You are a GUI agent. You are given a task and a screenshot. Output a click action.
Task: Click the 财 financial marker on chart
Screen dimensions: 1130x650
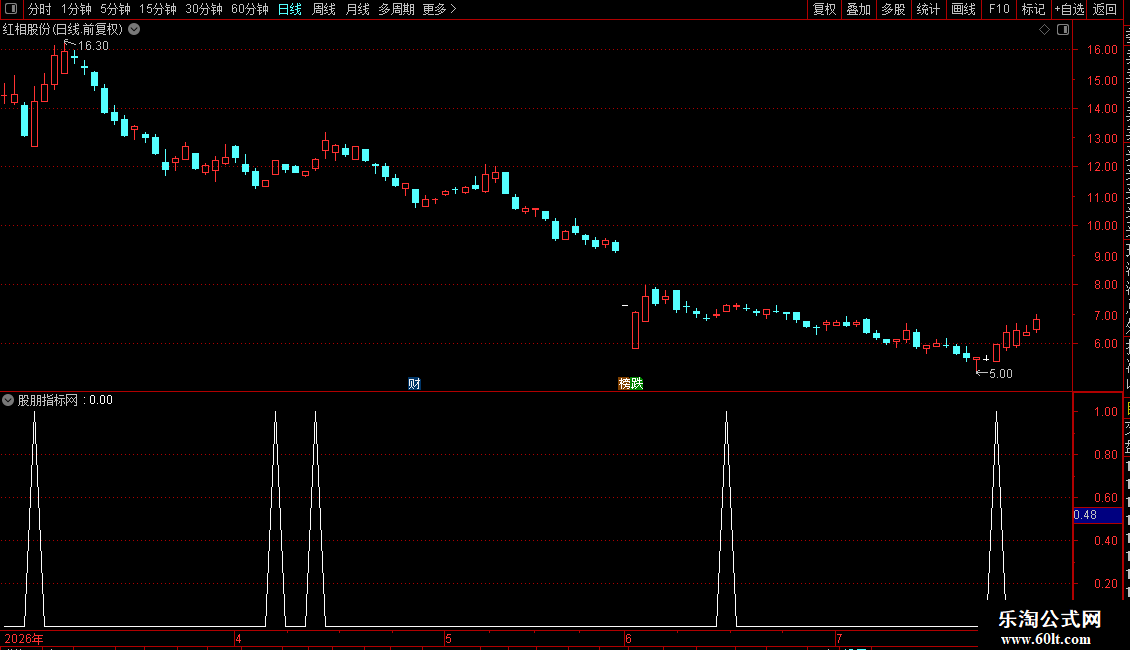[414, 383]
